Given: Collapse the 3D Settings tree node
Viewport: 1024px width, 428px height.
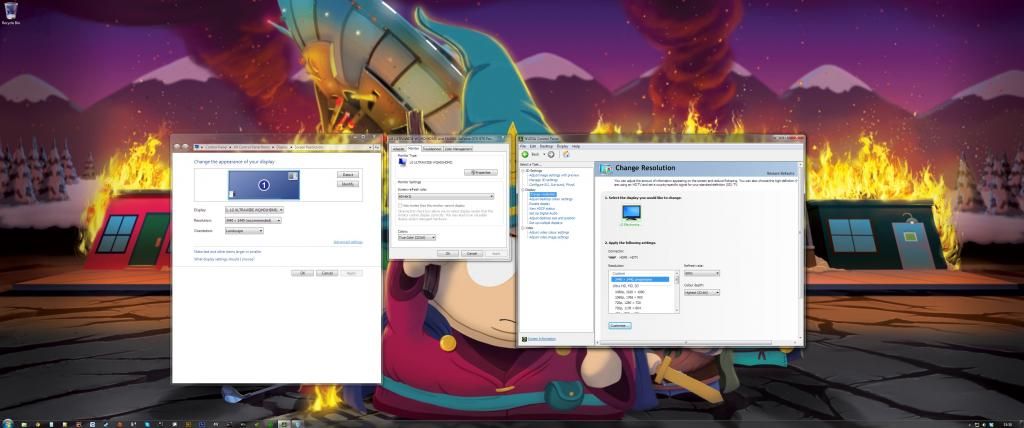Looking at the screenshot, I should 522,171.
